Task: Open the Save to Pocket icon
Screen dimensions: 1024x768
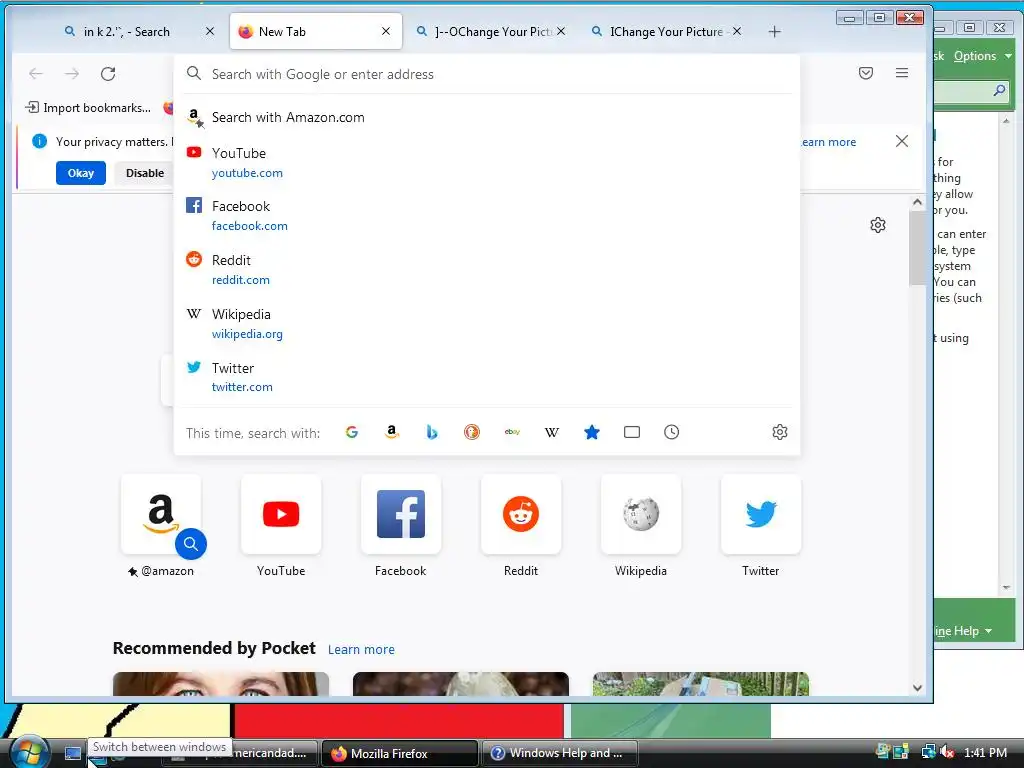Action: (866, 73)
